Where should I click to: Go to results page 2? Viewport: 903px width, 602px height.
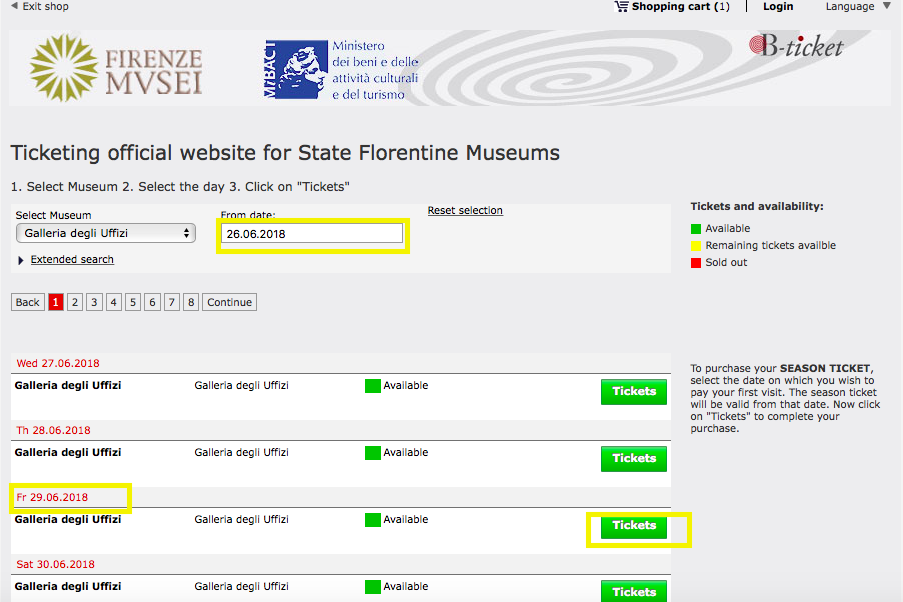[x=75, y=302]
